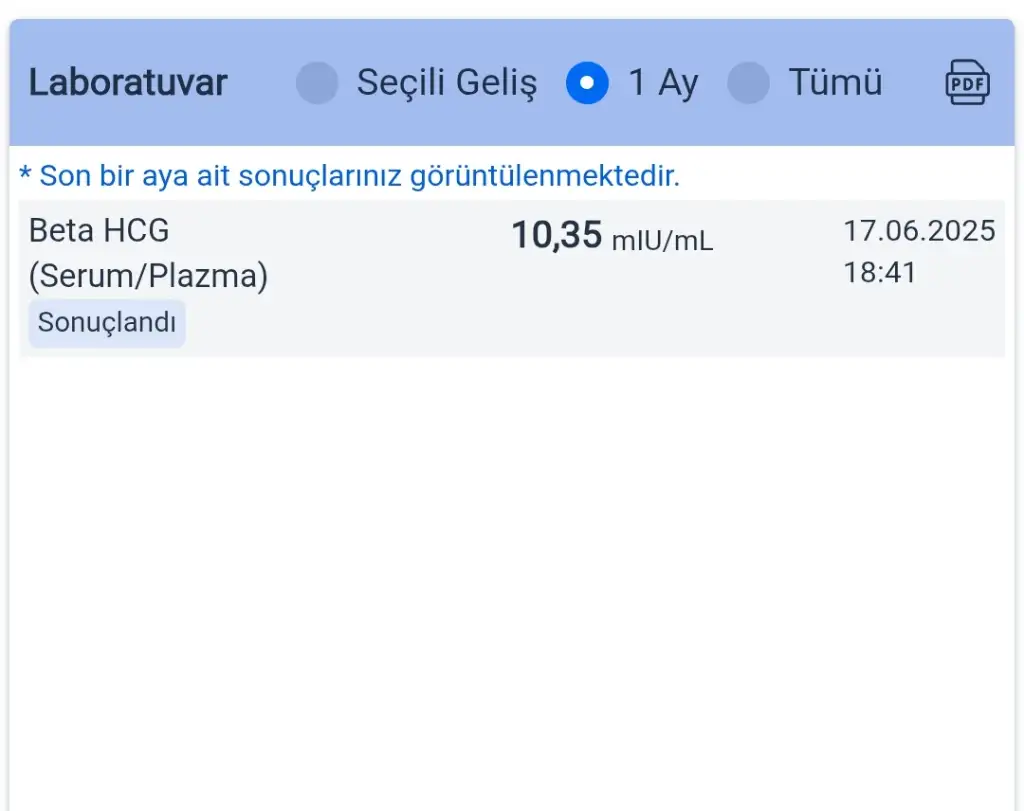Click the "Laboratuvar" panel title
The image size is (1024, 811).
click(x=128, y=83)
